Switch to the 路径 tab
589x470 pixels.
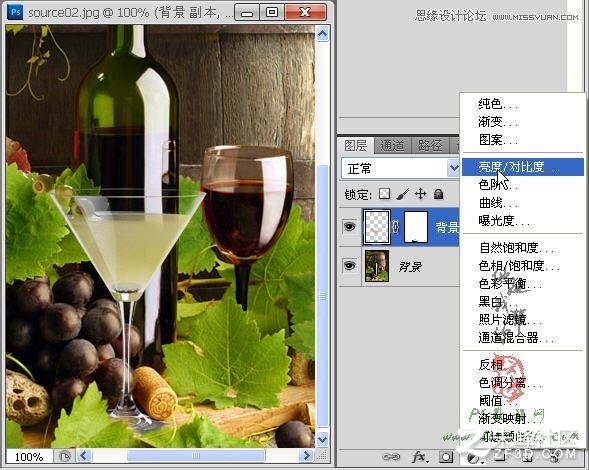pos(430,145)
